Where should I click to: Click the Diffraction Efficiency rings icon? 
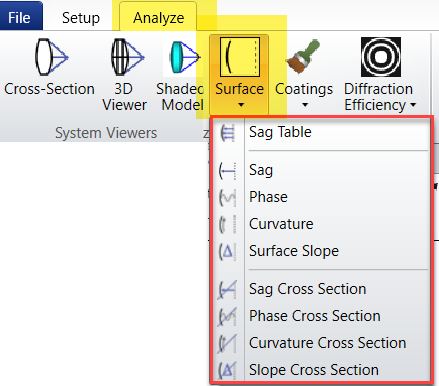tap(381, 57)
